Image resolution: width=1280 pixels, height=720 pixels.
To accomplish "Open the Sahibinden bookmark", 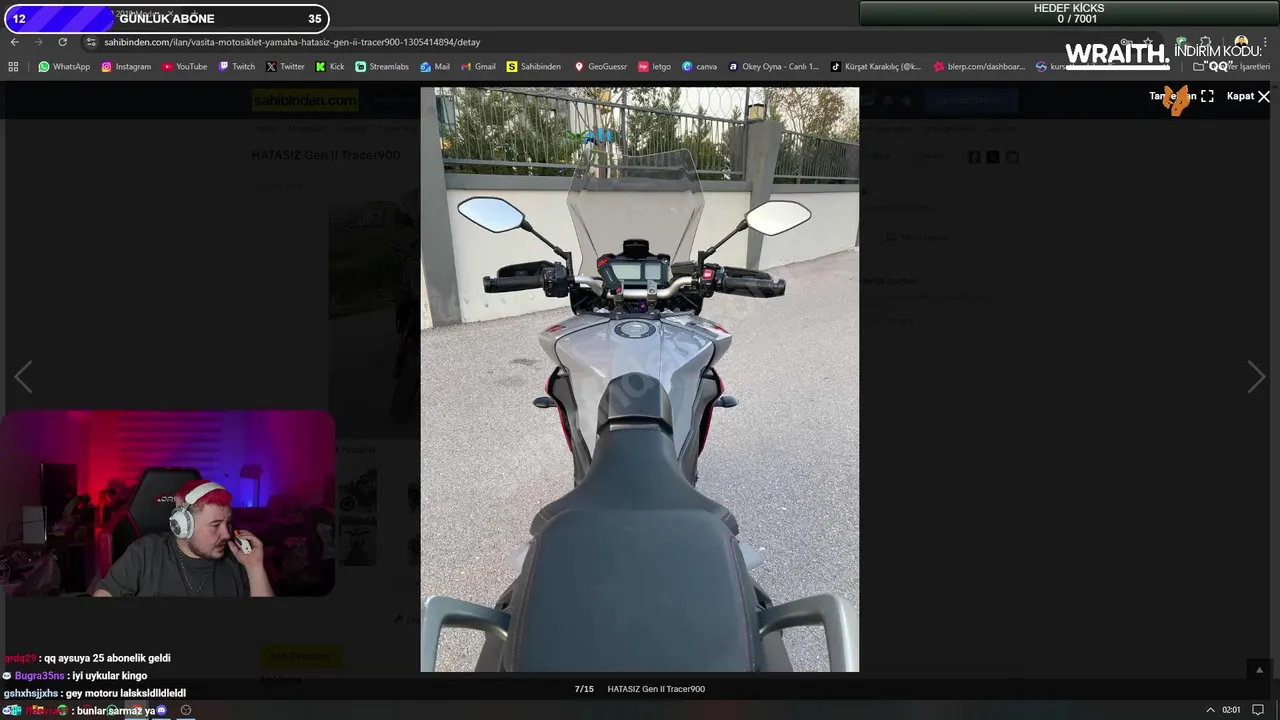I will (x=534, y=67).
